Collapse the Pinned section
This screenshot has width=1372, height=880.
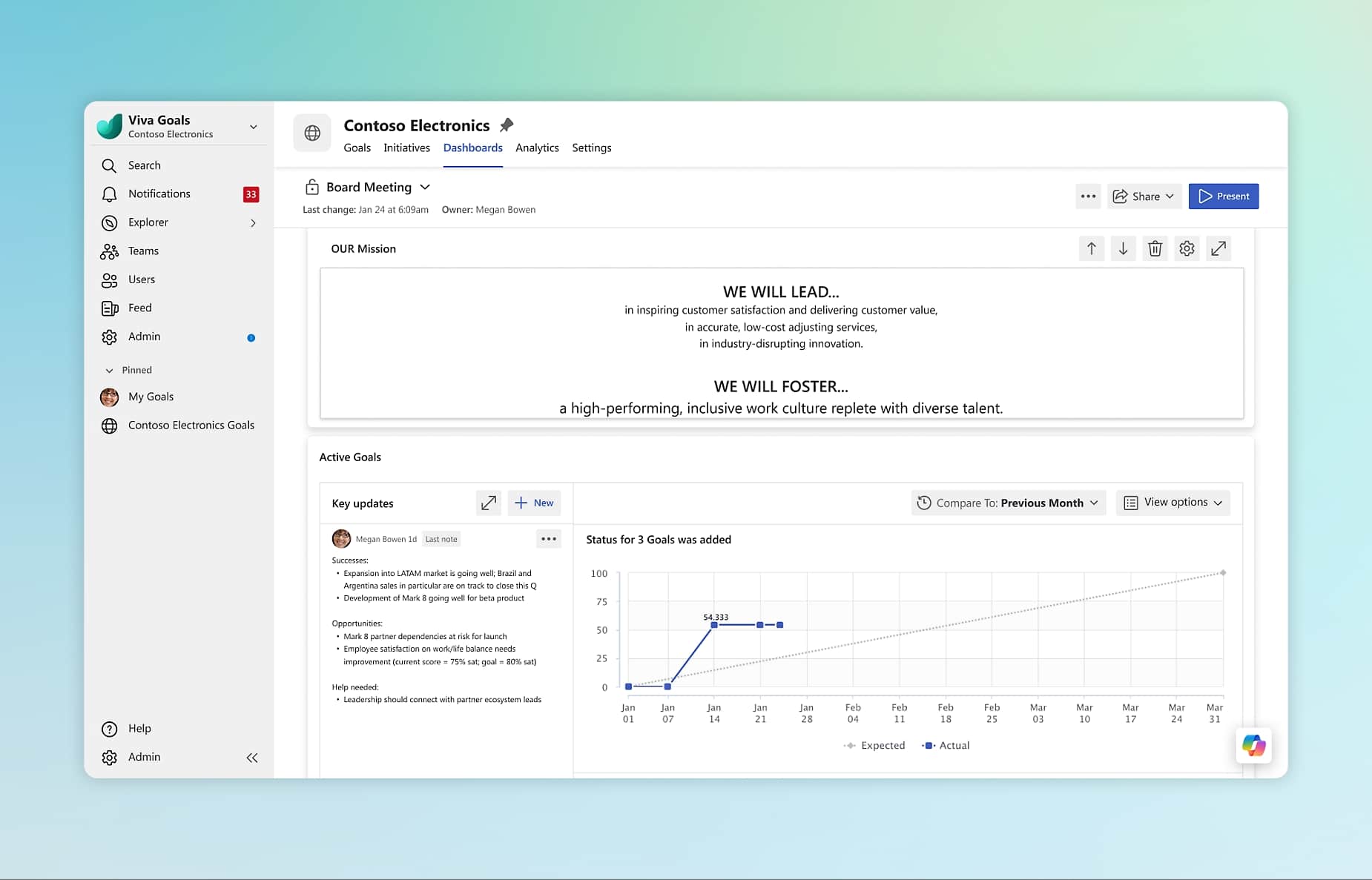point(110,370)
